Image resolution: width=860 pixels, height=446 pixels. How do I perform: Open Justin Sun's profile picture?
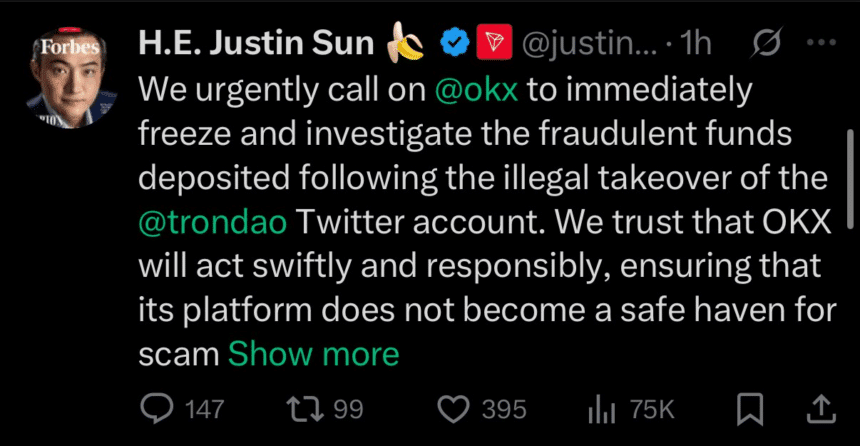(x=71, y=82)
